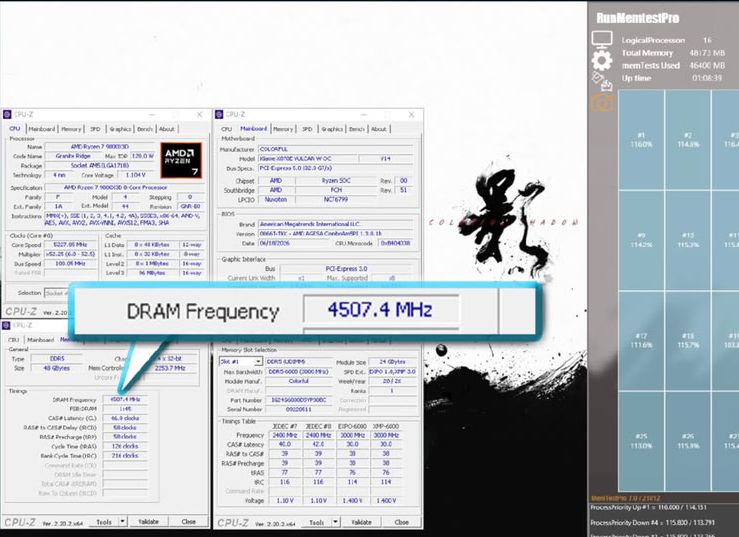Select memtest tile #1 at 116.0%
The height and width of the screenshot is (537, 739).
click(641, 140)
